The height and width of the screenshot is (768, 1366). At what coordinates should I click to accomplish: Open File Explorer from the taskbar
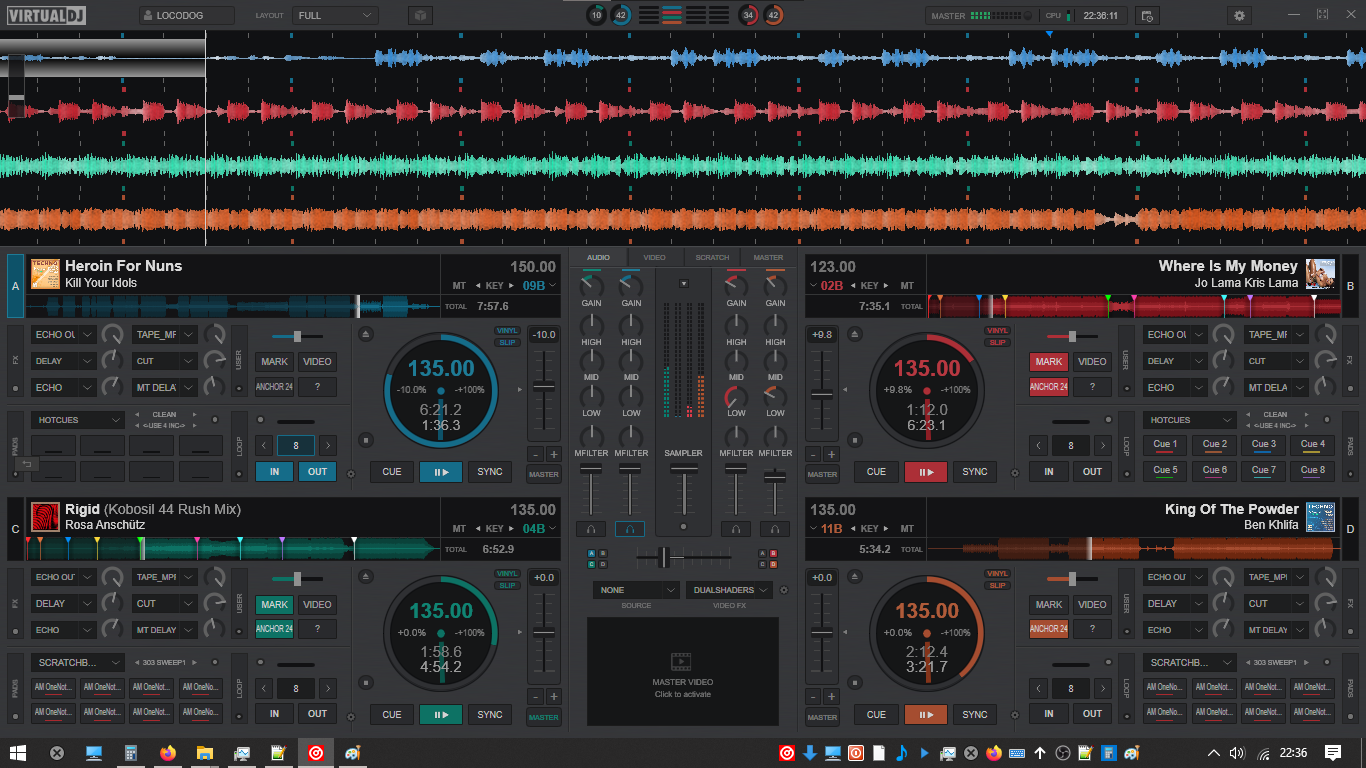(x=204, y=752)
